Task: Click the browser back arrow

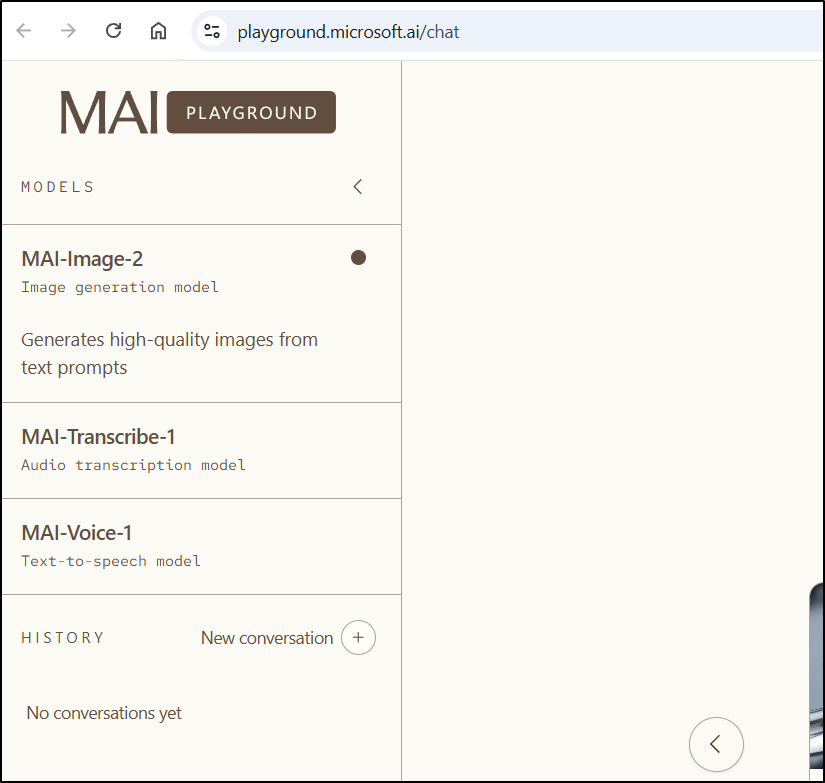Action: 24,31
